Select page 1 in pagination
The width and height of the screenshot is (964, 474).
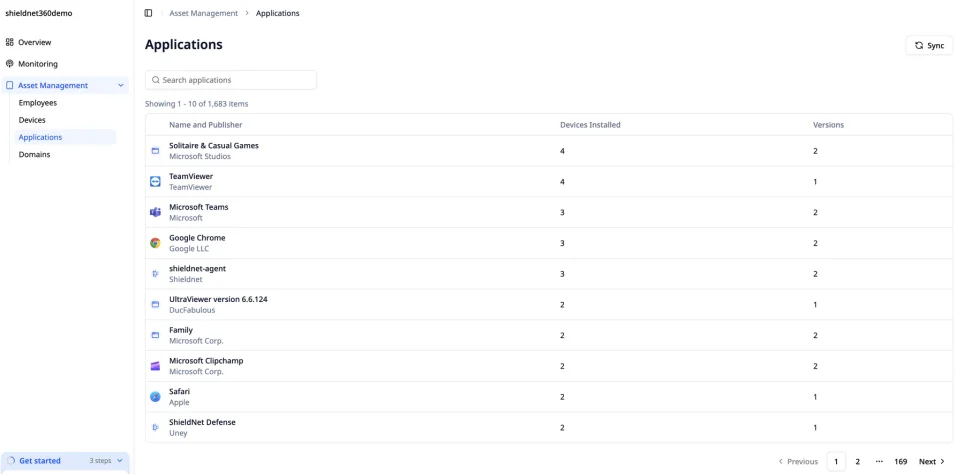836,461
